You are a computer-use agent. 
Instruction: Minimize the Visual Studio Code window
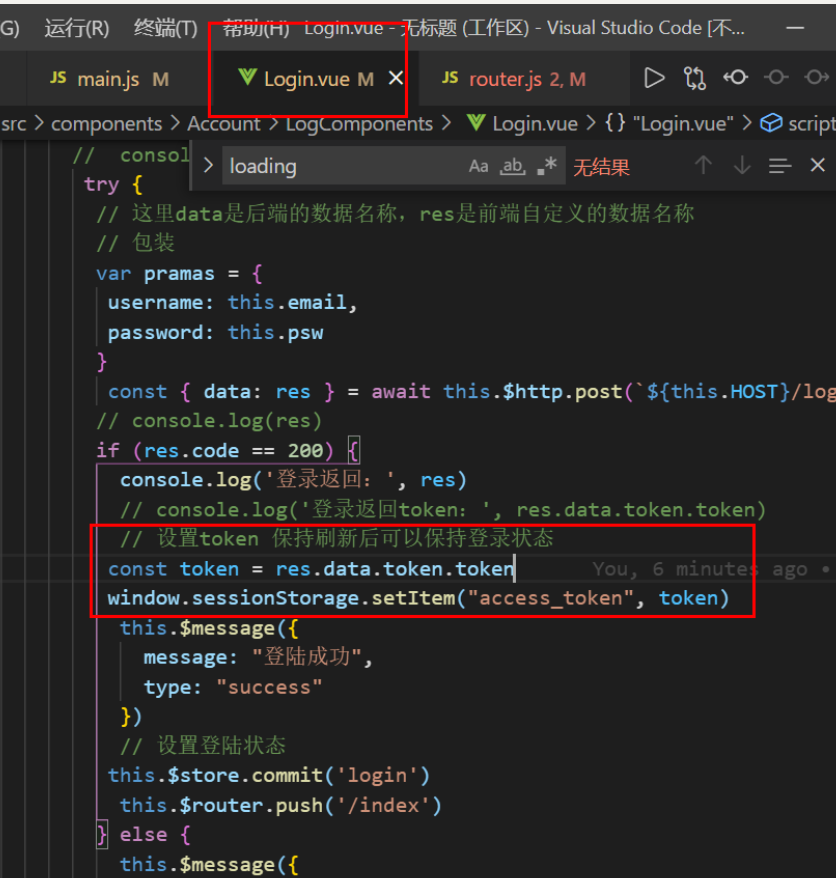click(795, 27)
